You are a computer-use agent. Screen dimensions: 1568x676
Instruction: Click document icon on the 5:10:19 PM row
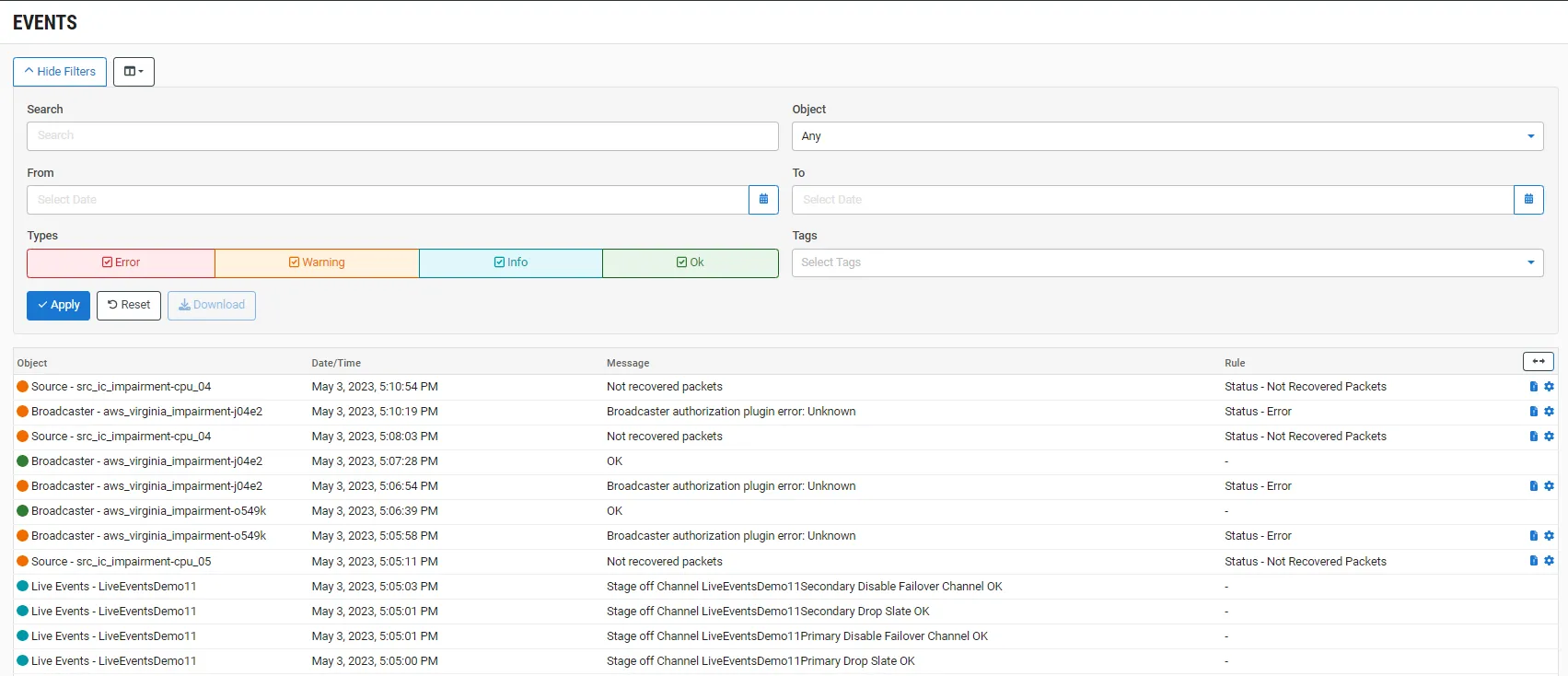(x=1534, y=412)
